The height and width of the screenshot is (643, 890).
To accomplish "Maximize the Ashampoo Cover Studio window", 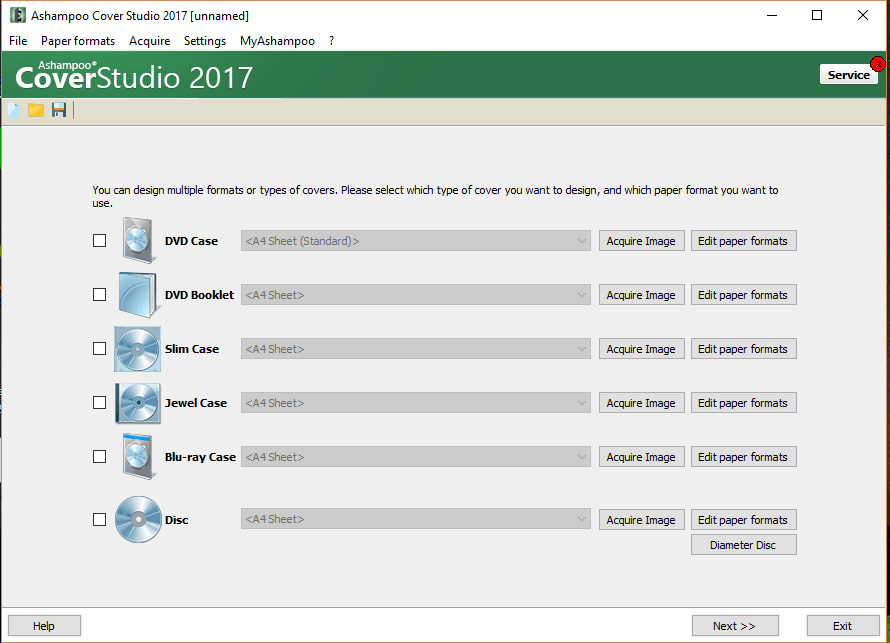I will coord(817,15).
